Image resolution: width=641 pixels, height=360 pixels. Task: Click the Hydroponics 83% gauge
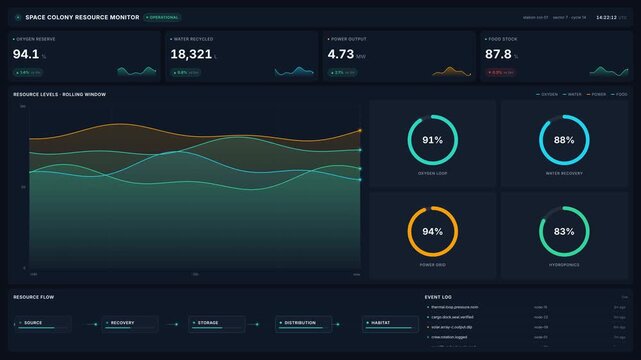(x=564, y=232)
